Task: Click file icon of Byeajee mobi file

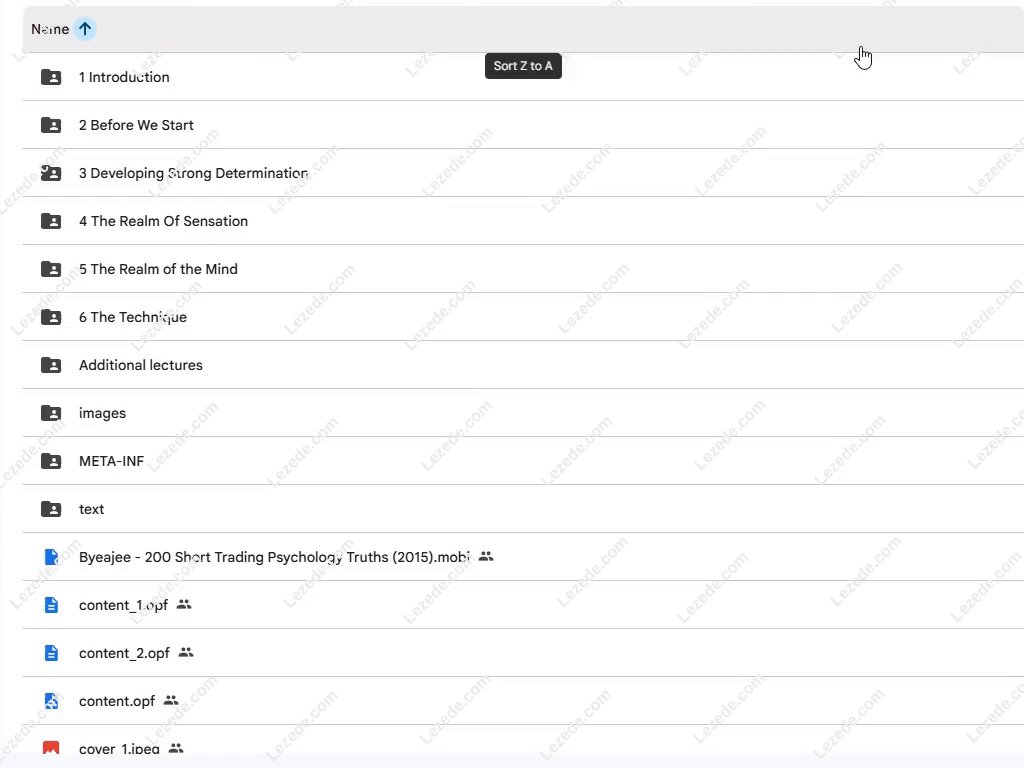Action: [x=51, y=557]
